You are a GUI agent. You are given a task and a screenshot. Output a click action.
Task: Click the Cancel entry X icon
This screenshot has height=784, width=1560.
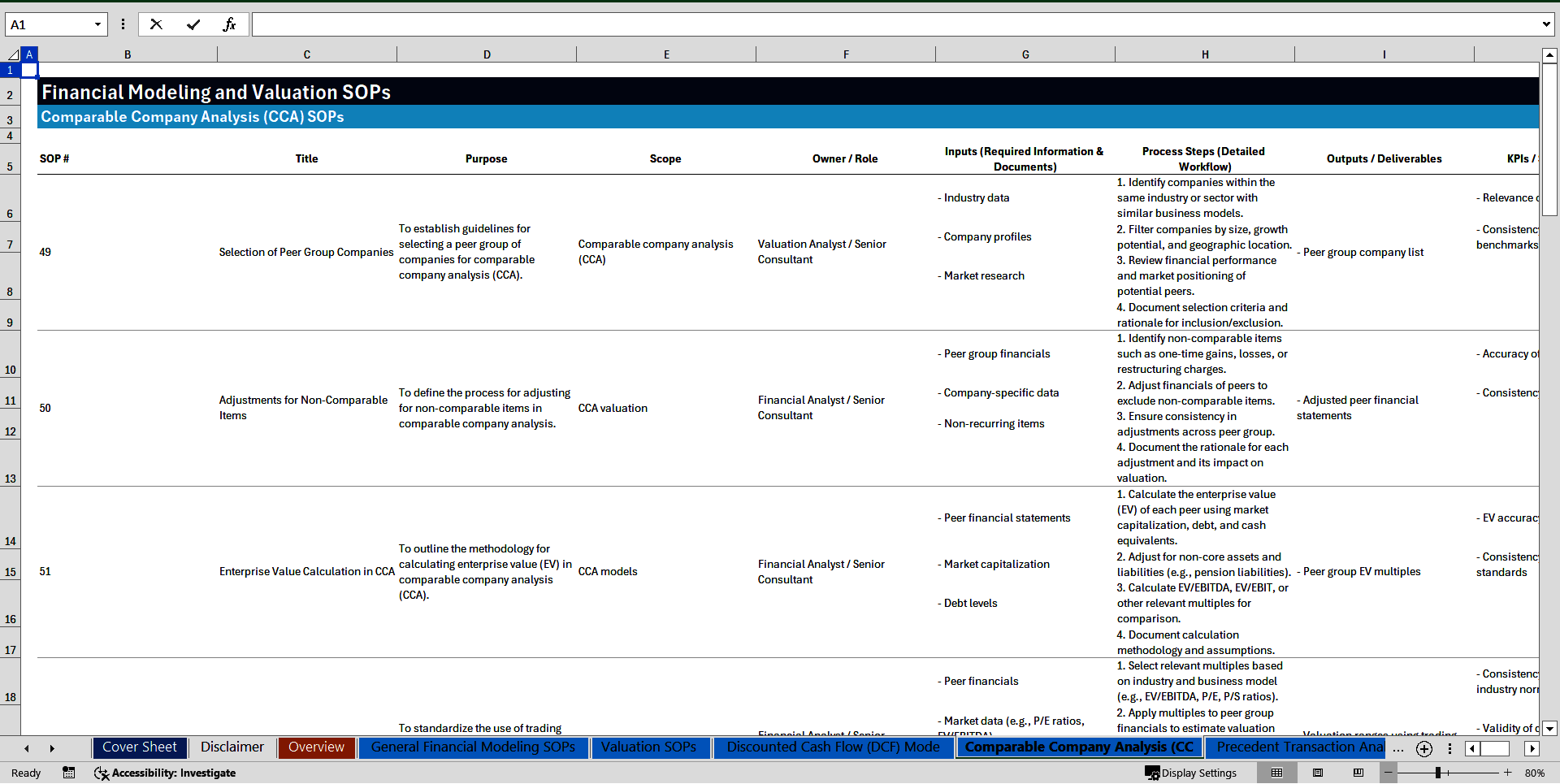tap(156, 24)
